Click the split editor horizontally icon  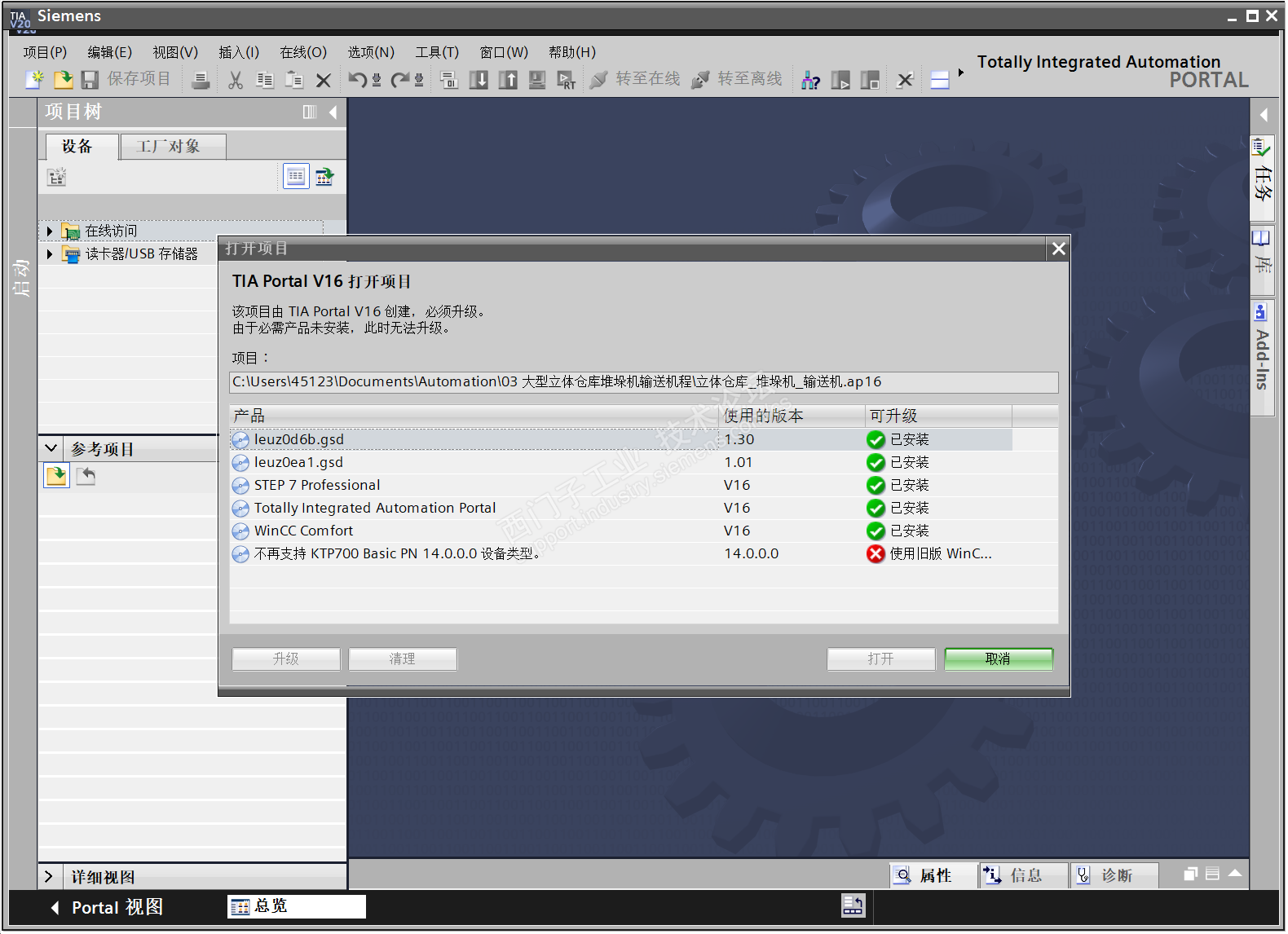[x=940, y=80]
